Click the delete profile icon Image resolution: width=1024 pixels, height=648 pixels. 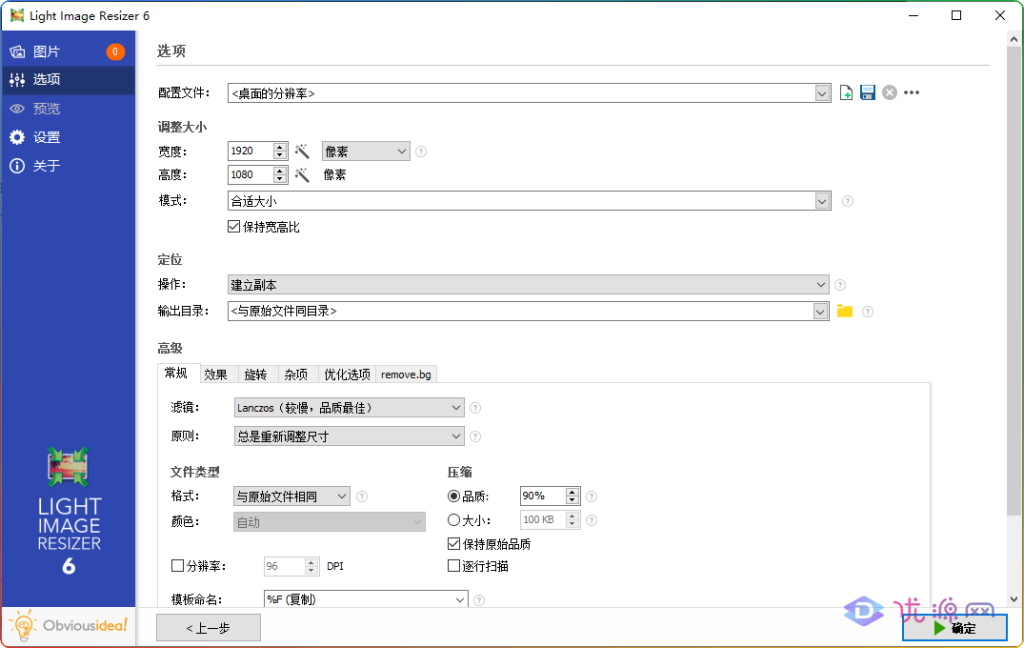point(889,93)
